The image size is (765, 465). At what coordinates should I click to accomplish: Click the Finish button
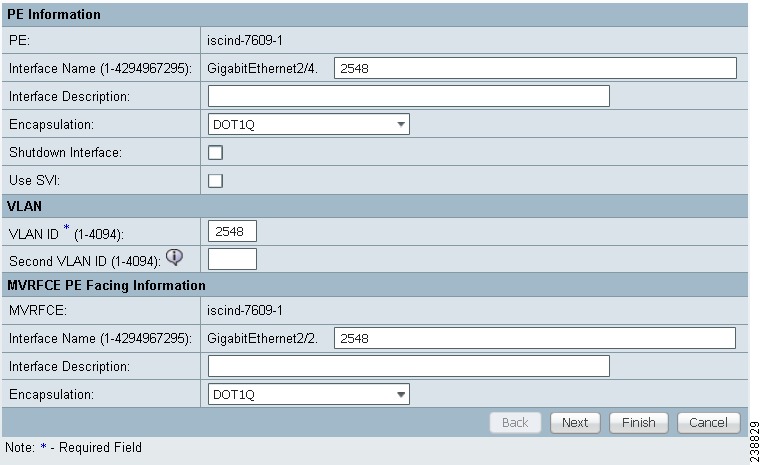[639, 423]
